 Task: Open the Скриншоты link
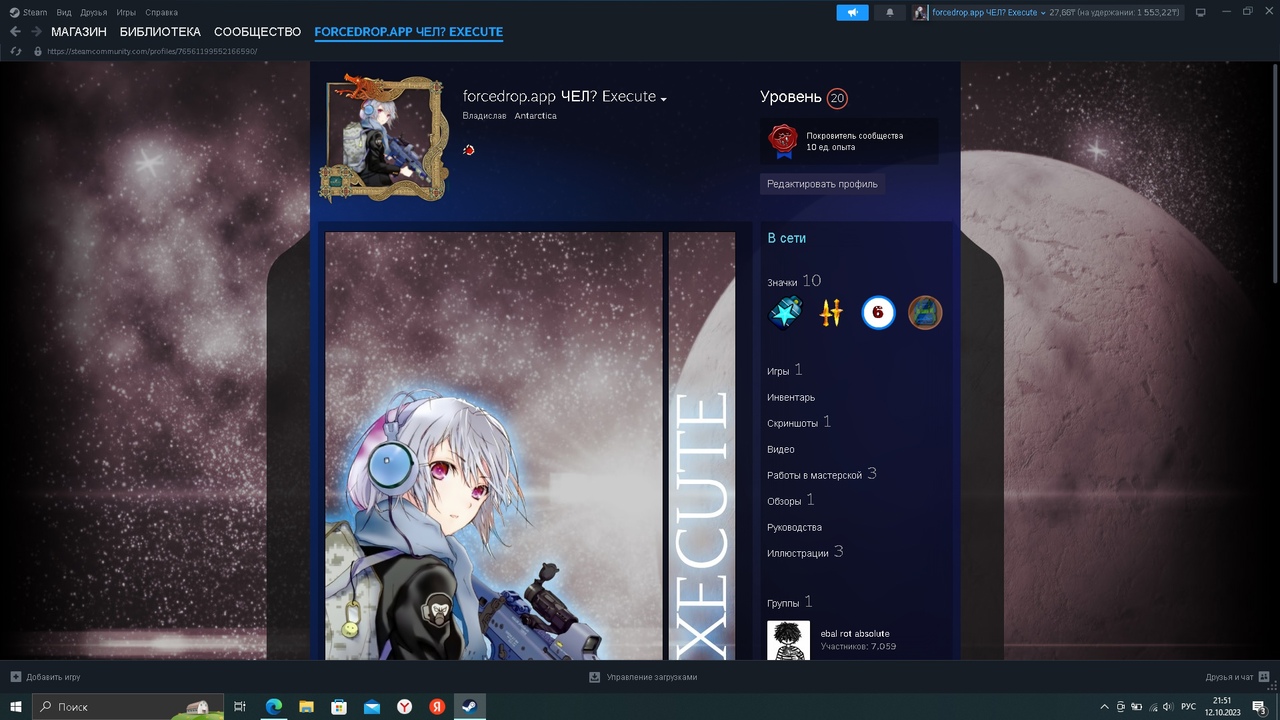(792, 423)
